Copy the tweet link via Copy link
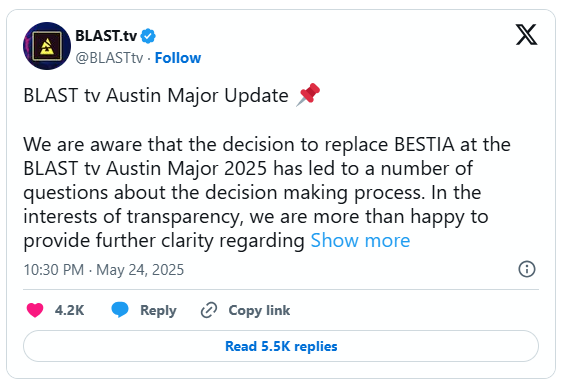Viewport: 562px width, 388px height. [259, 310]
